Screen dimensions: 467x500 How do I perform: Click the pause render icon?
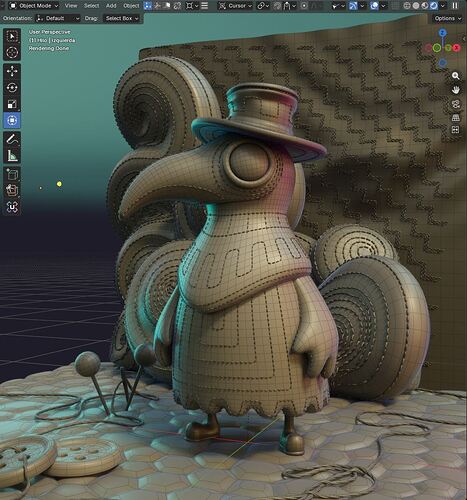point(455,6)
